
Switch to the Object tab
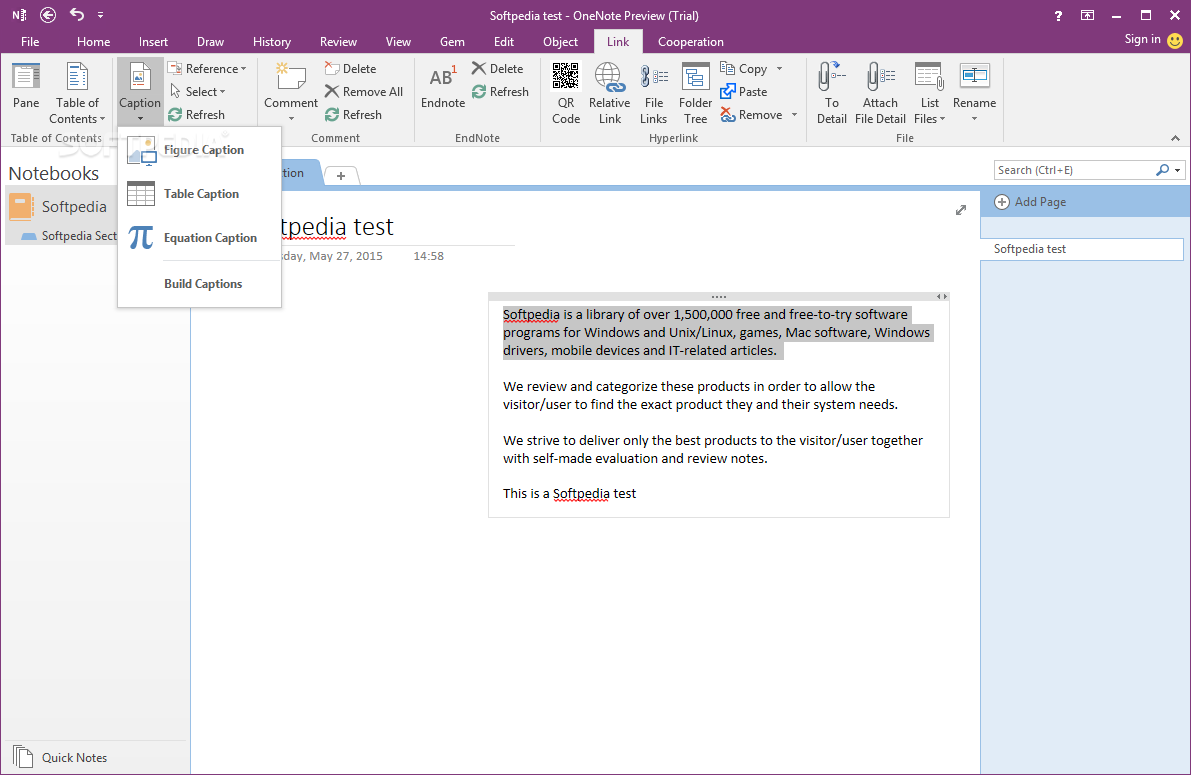561,42
